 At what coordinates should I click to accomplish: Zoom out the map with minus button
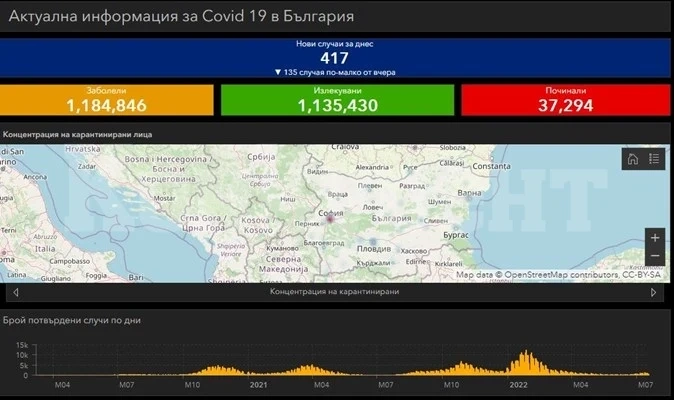[x=655, y=256]
